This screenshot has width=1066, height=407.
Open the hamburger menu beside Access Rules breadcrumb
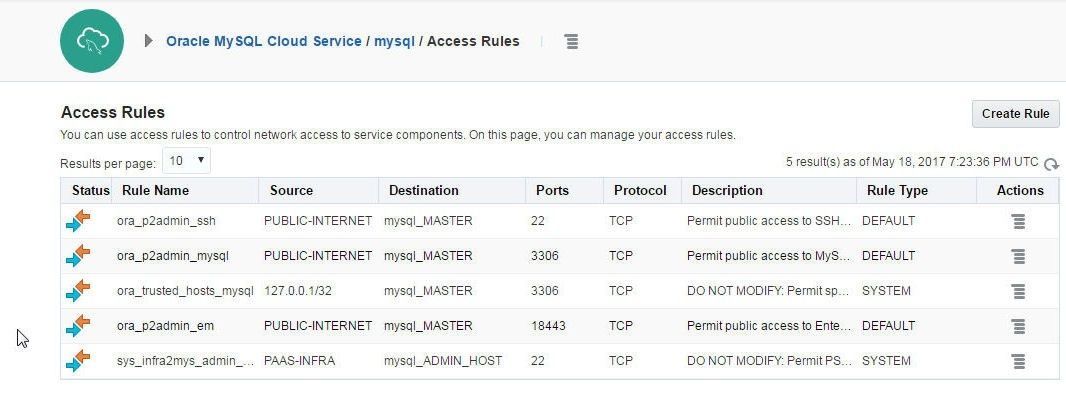coord(572,41)
